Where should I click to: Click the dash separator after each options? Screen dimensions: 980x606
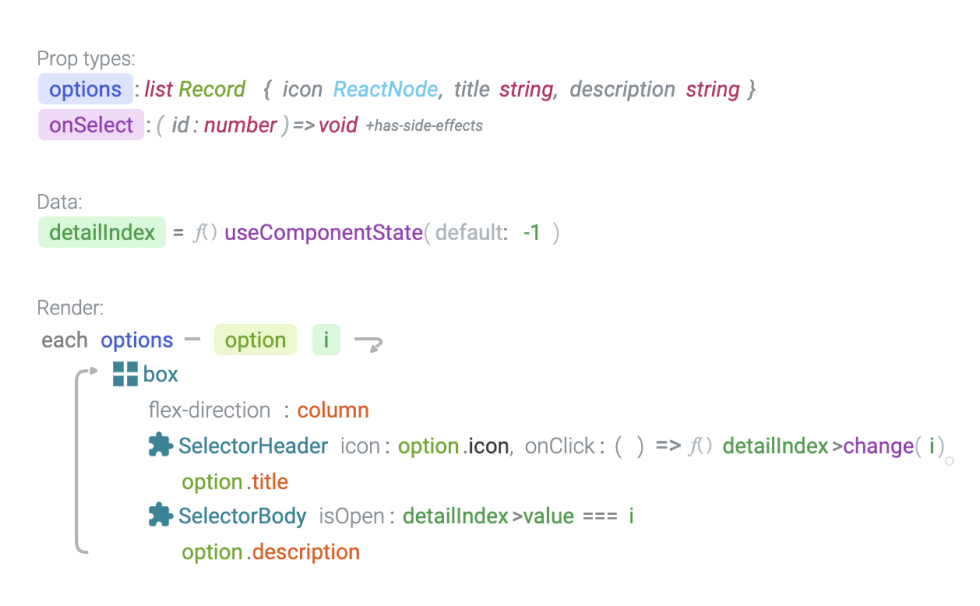192,339
